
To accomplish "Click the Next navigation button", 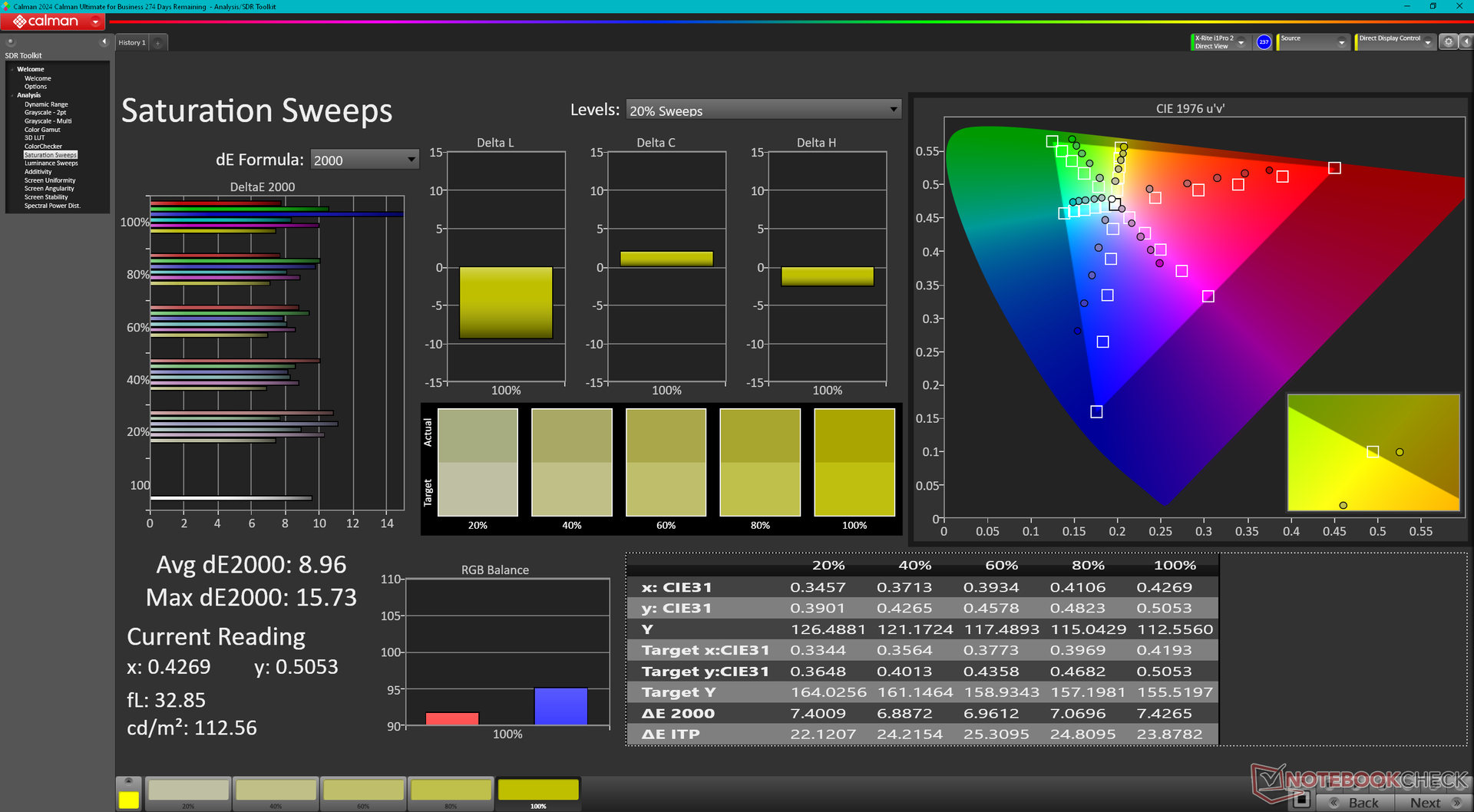I will (x=1433, y=802).
